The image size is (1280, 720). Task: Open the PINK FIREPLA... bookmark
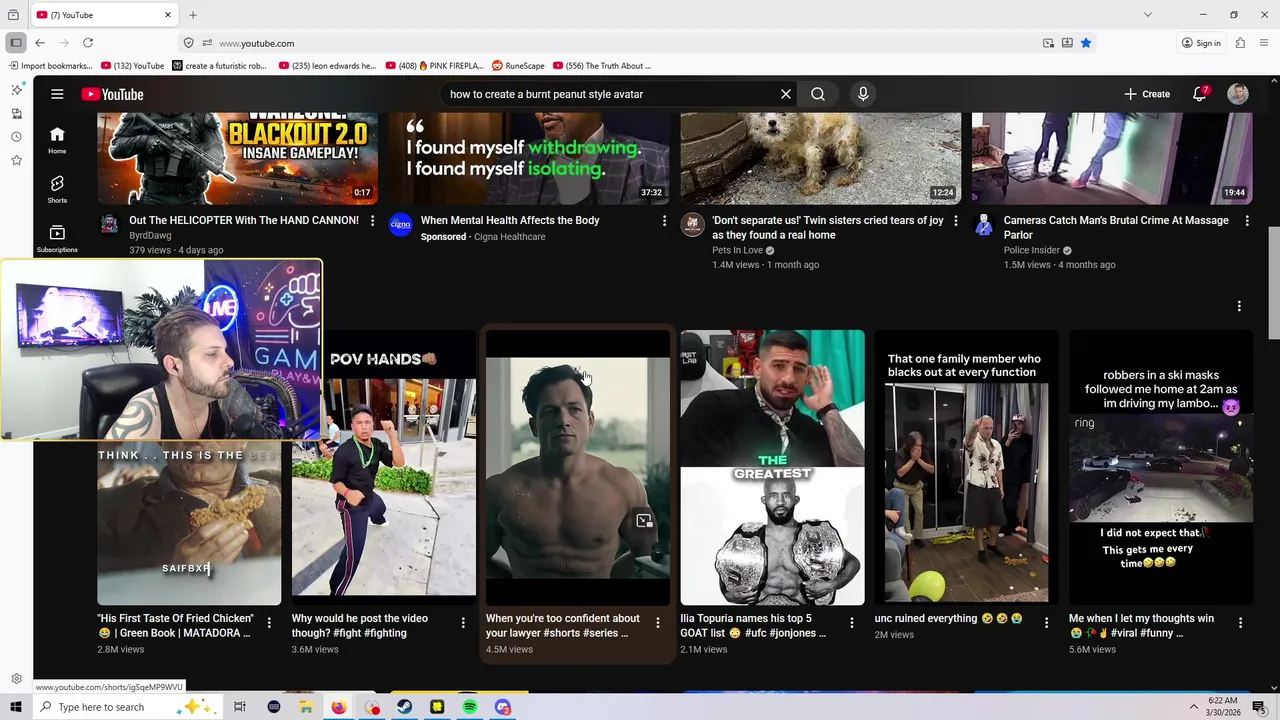coord(434,66)
